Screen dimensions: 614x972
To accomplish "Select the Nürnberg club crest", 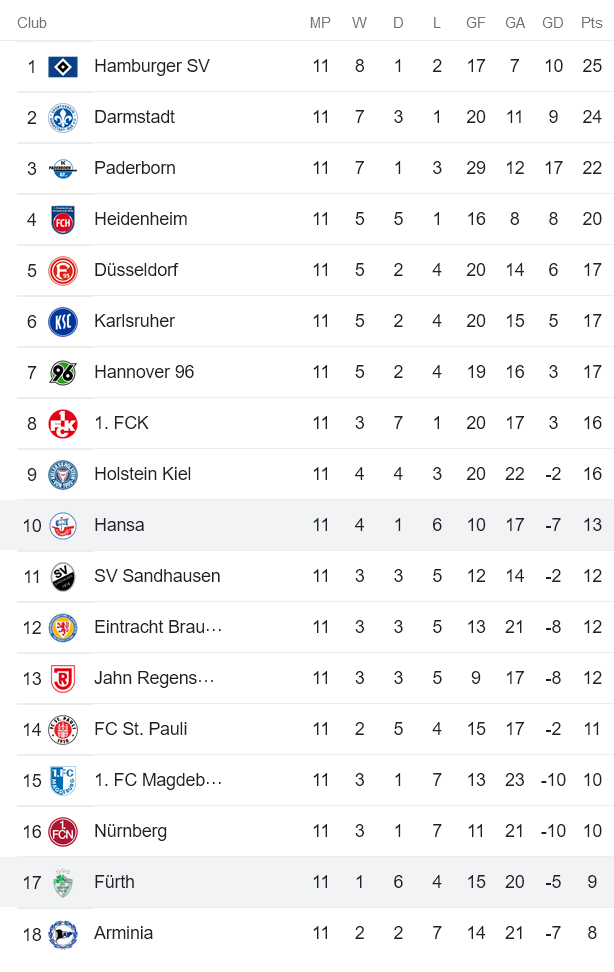I will click(60, 831).
